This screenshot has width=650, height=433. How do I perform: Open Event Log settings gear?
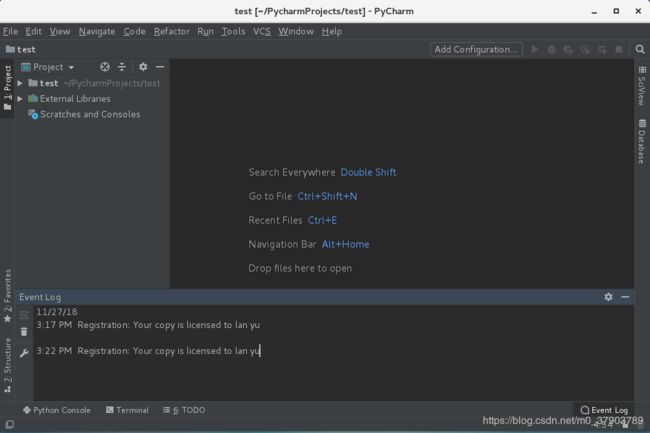point(608,297)
